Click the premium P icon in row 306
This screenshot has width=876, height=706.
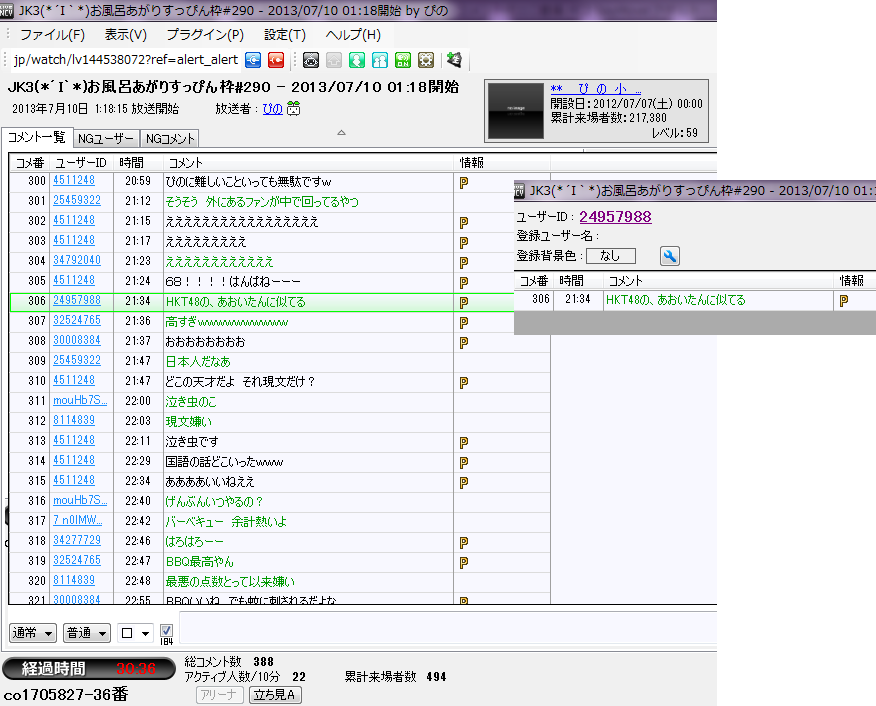point(464,301)
